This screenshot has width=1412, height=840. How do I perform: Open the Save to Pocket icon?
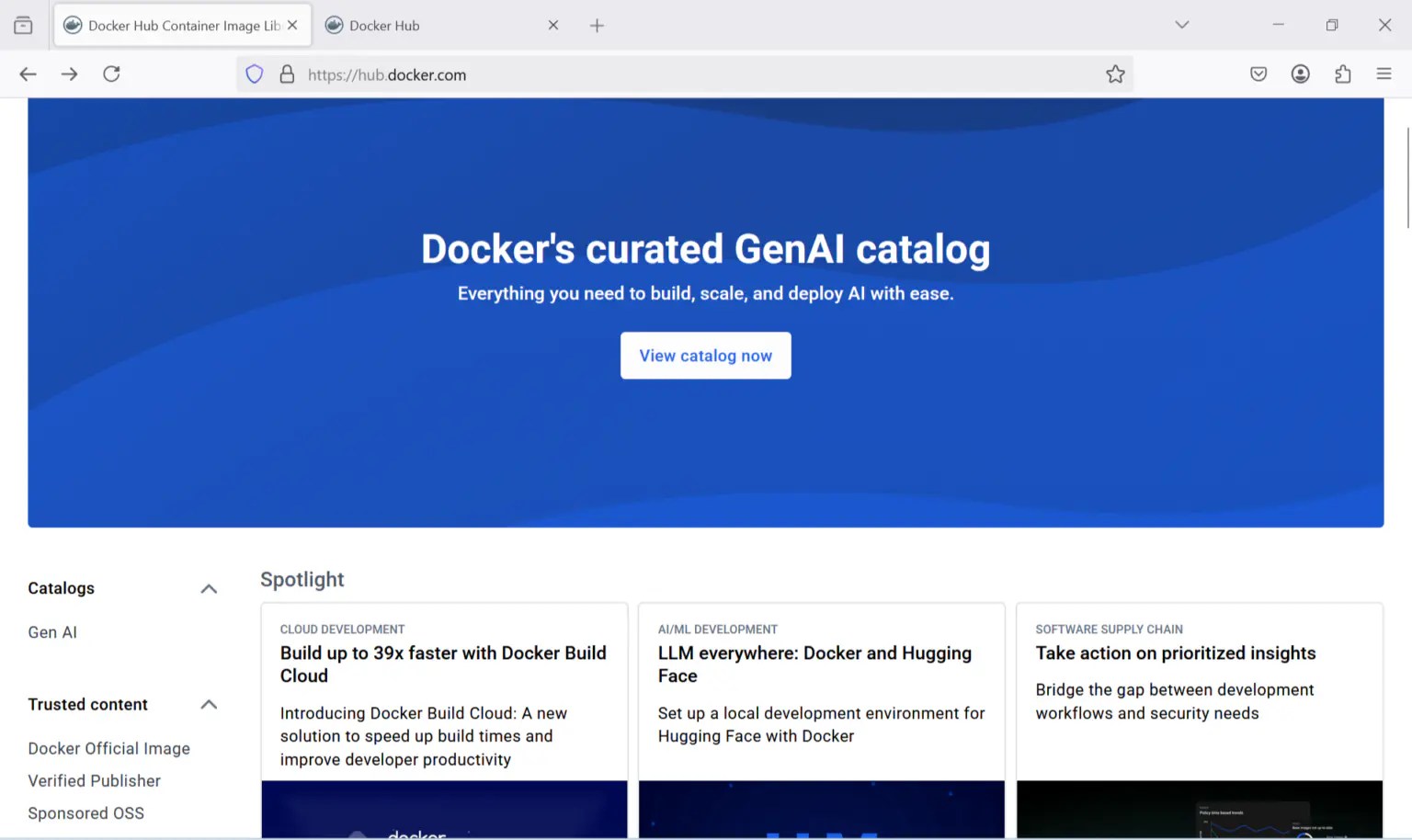(x=1258, y=74)
